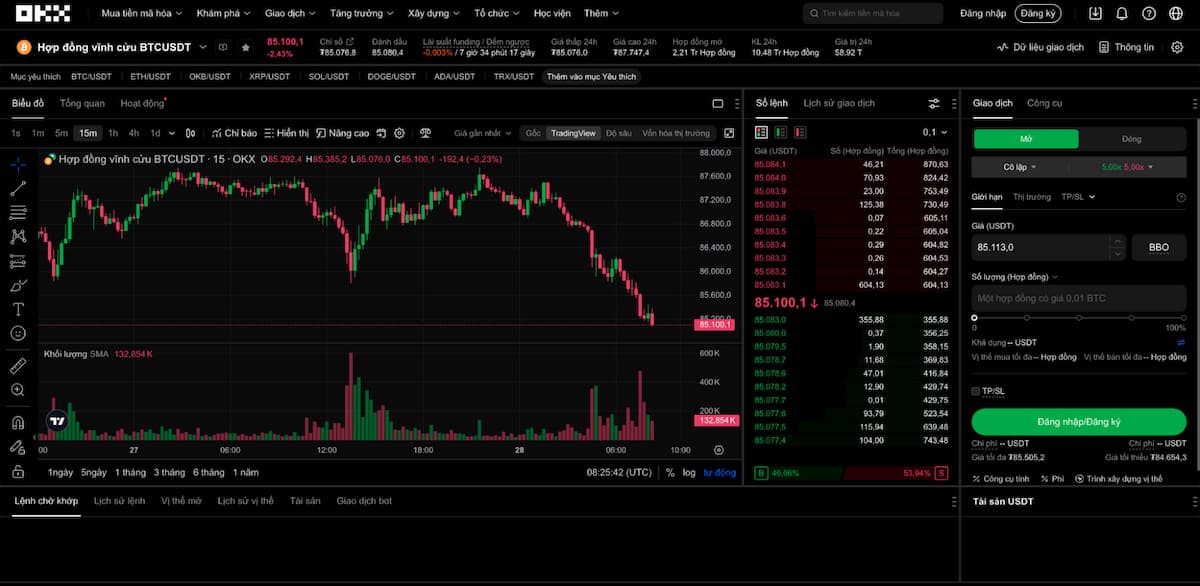Enable the TP/SL checkbox
The height and width of the screenshot is (586, 1200).
pyautogui.click(x=976, y=391)
